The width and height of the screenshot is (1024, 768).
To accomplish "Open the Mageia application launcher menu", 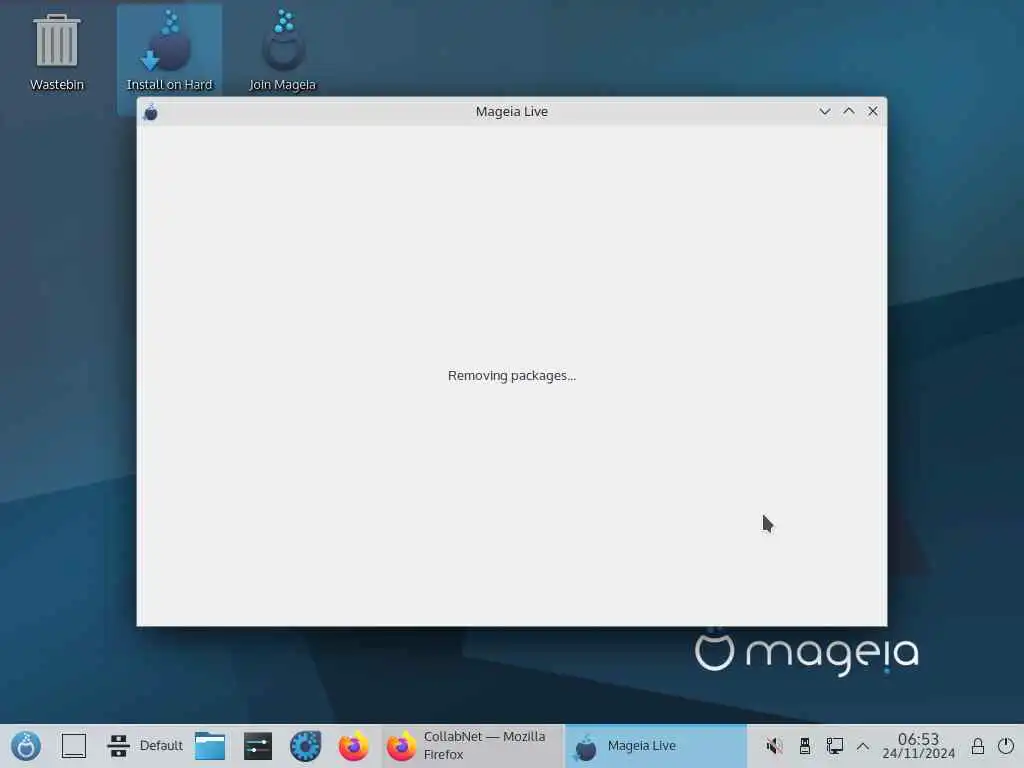I will pos(26,746).
